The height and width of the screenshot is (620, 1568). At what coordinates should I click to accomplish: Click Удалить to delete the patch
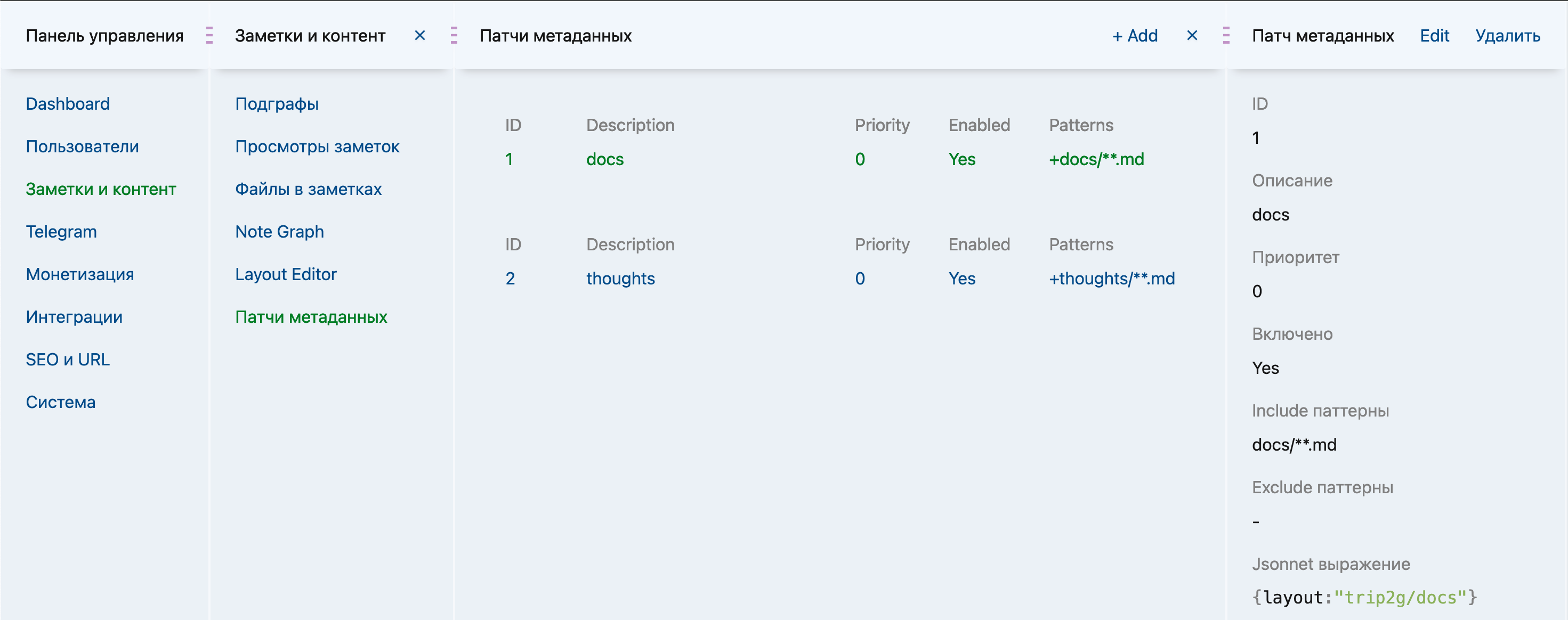pos(1507,36)
